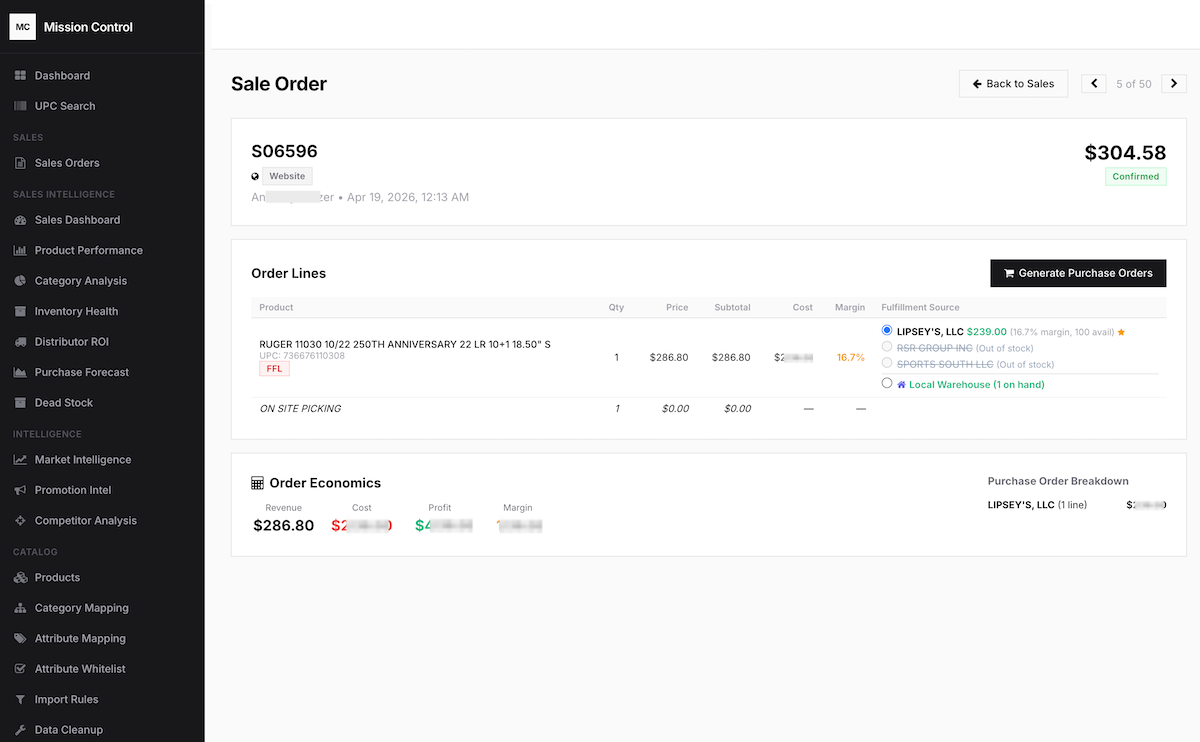Click the 16.7% margin cell
1200x742 pixels.
(x=851, y=357)
